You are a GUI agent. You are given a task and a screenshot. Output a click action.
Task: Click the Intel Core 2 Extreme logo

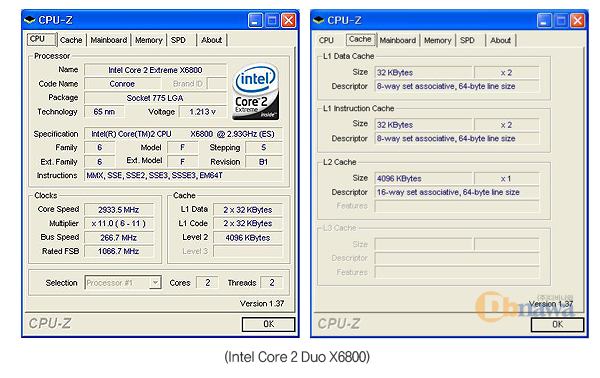click(x=255, y=92)
